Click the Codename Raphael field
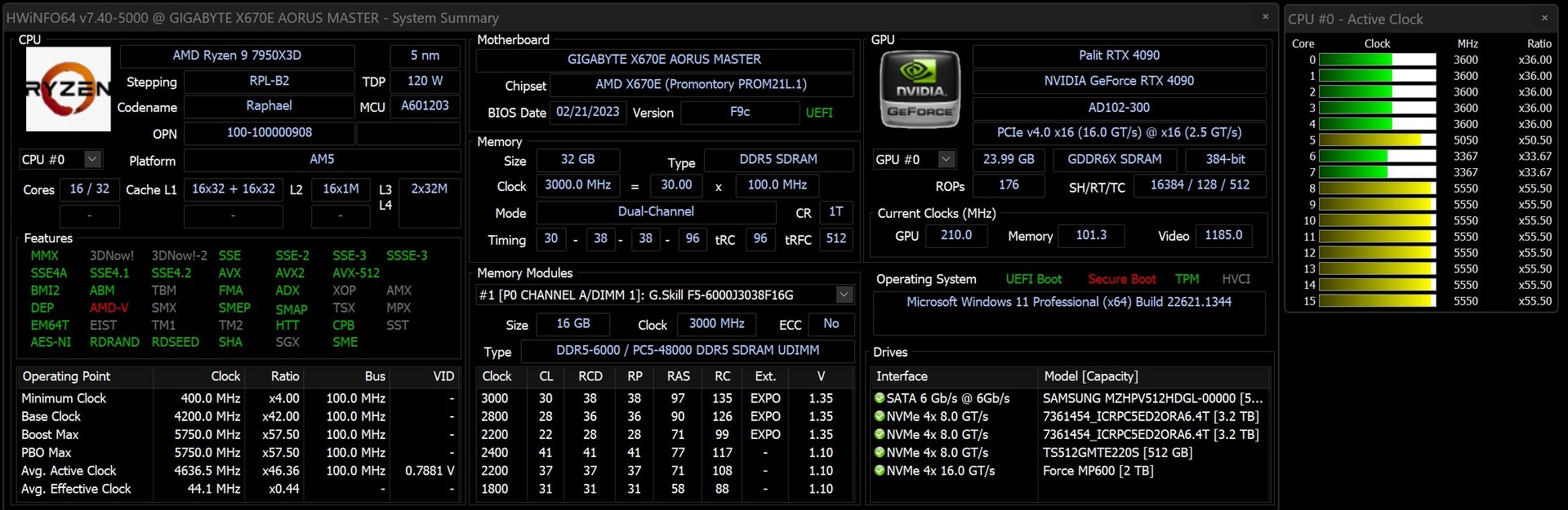 [269, 106]
